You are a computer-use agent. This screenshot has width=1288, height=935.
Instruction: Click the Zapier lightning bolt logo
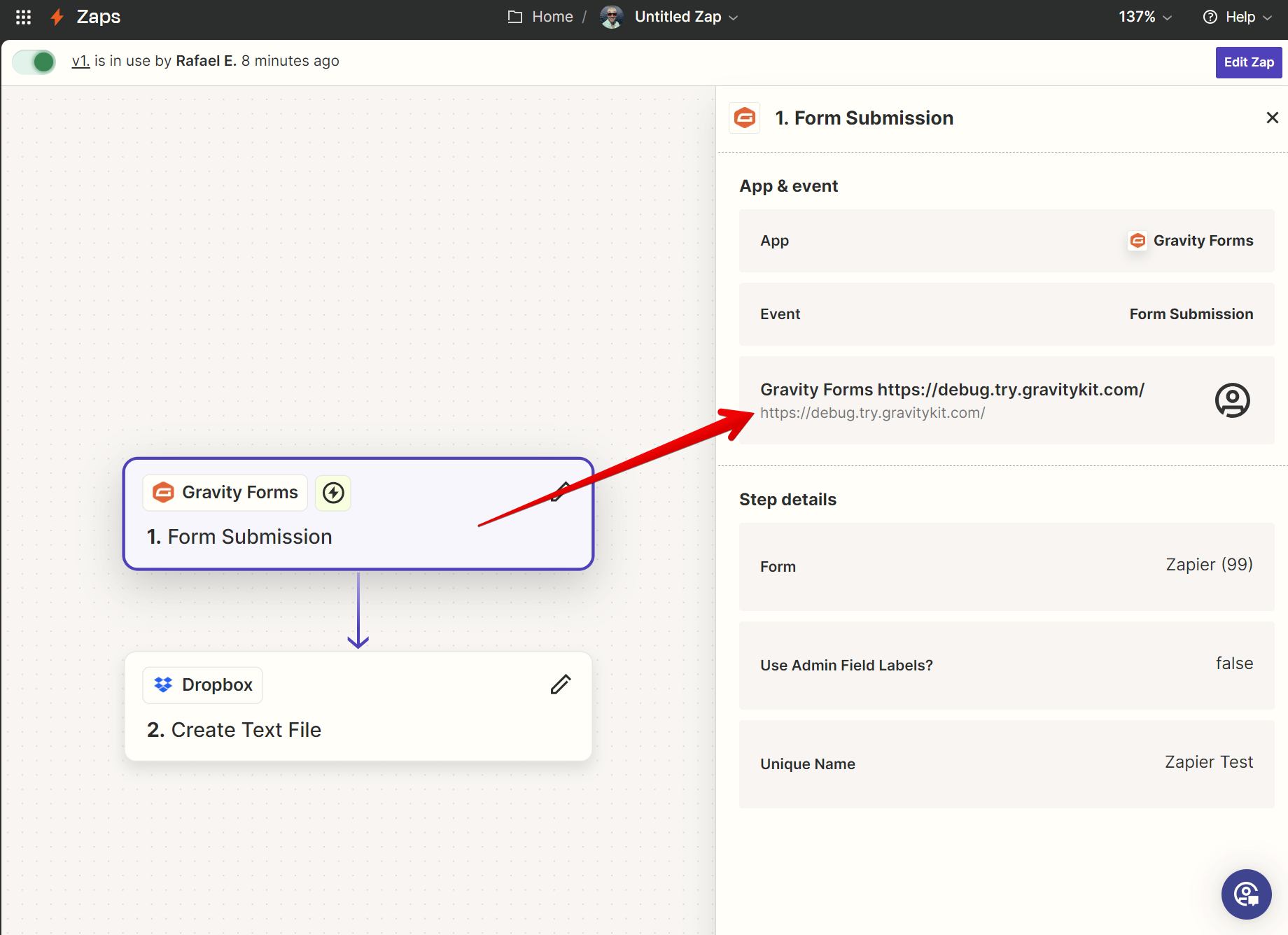coord(57,17)
